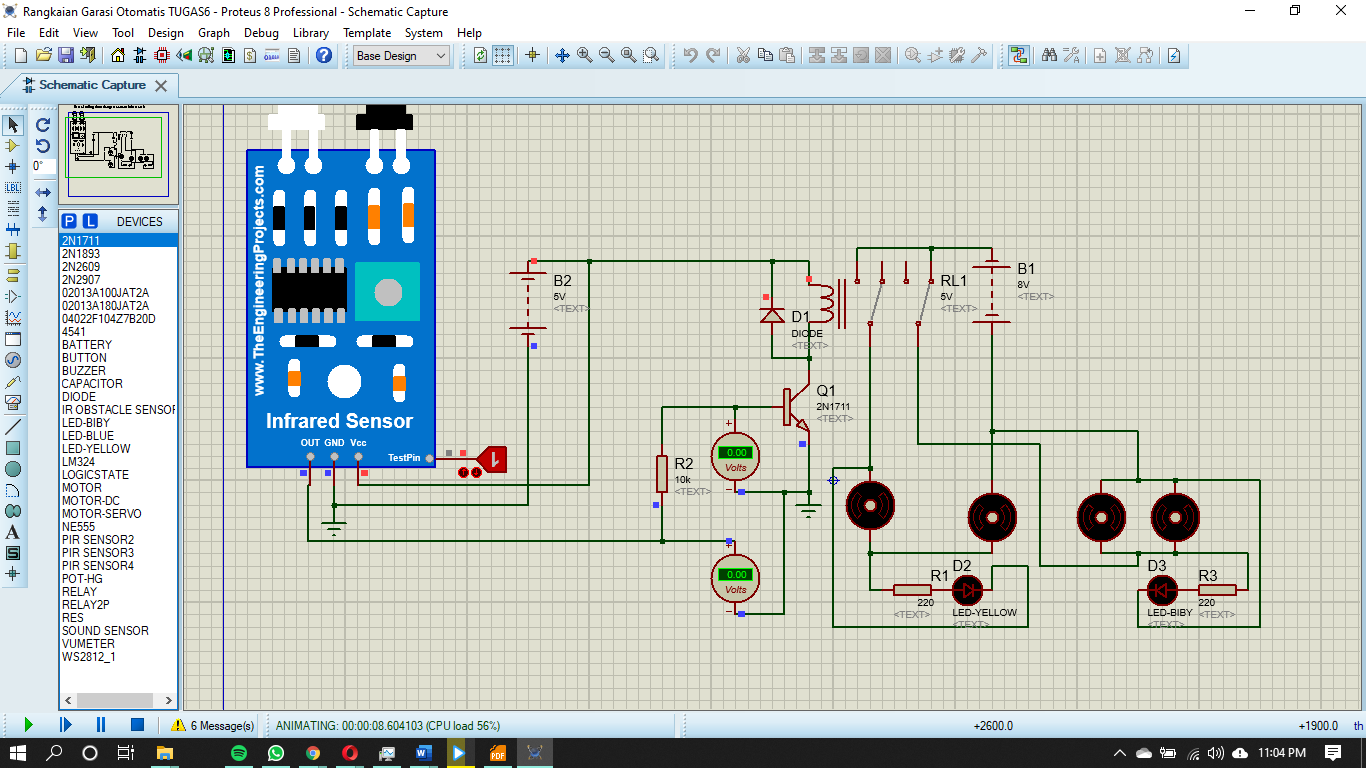Select the Selection Mode arrow tool
The image size is (1366, 768).
[x=13, y=125]
